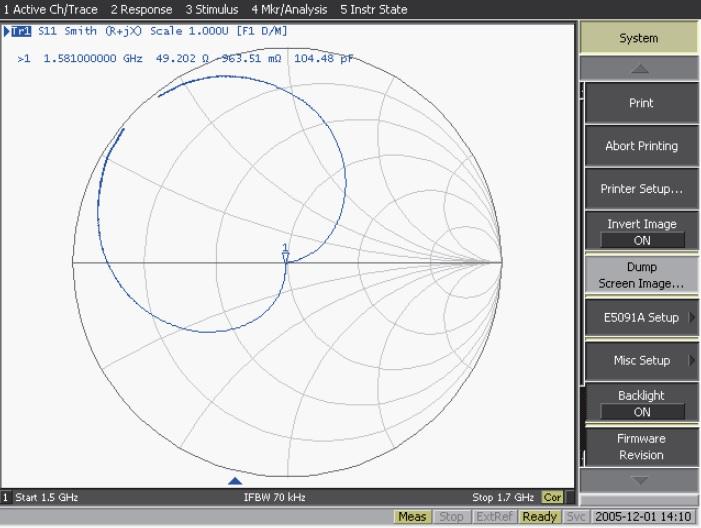
Task: Click the IFBW 70 kHz readout
Action: (274, 497)
